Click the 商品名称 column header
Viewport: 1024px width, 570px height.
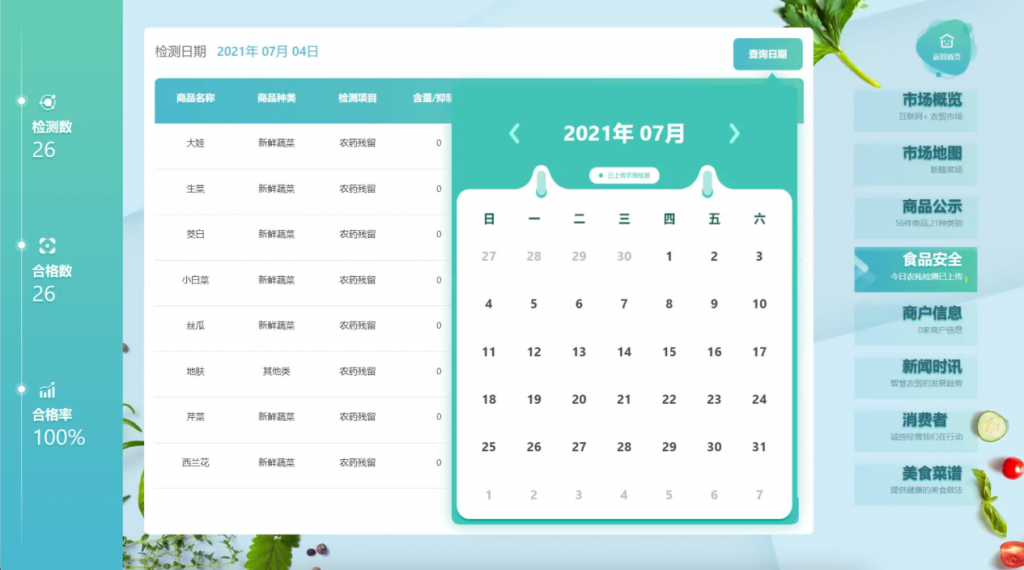click(195, 99)
